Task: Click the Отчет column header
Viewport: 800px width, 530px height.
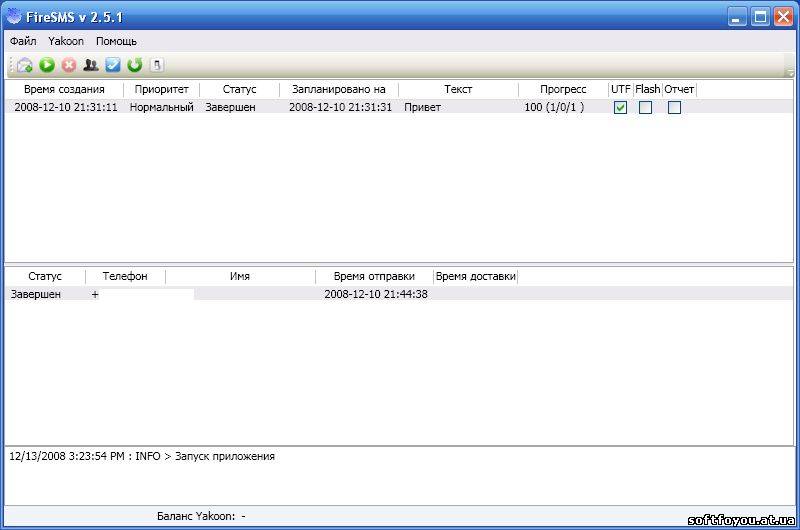Action: tap(679, 89)
